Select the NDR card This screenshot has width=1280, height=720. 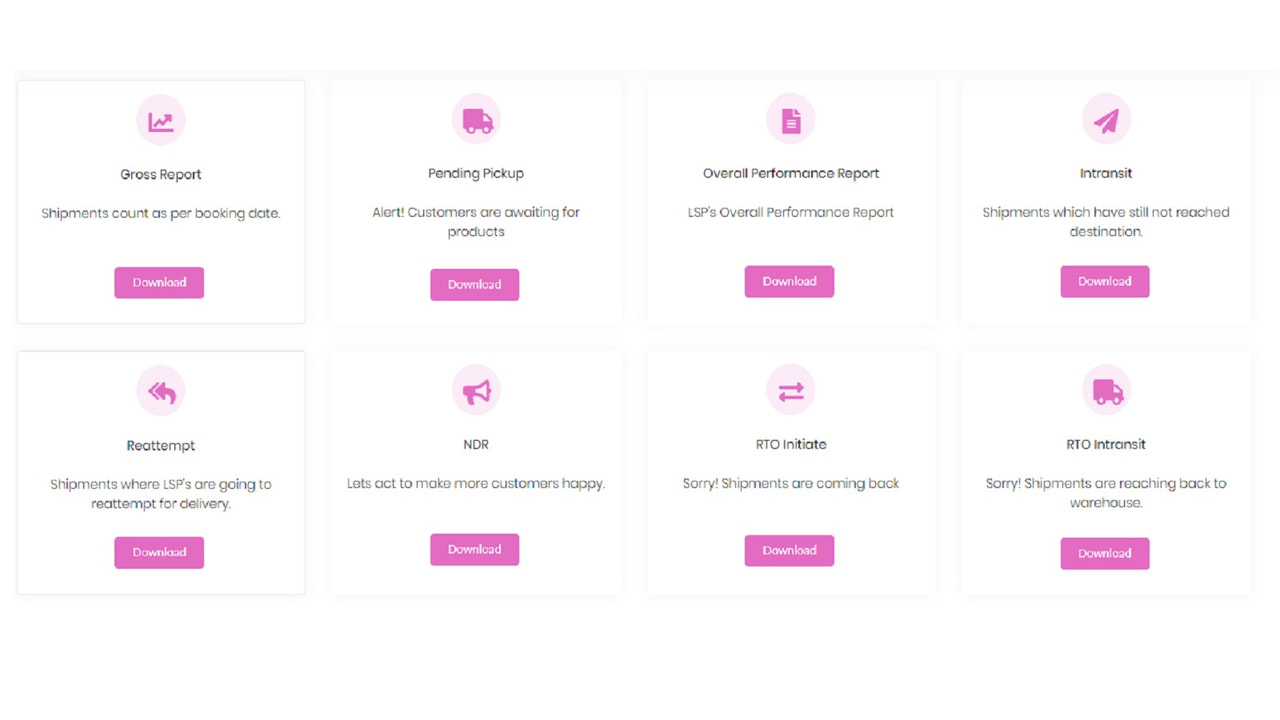[x=476, y=470]
